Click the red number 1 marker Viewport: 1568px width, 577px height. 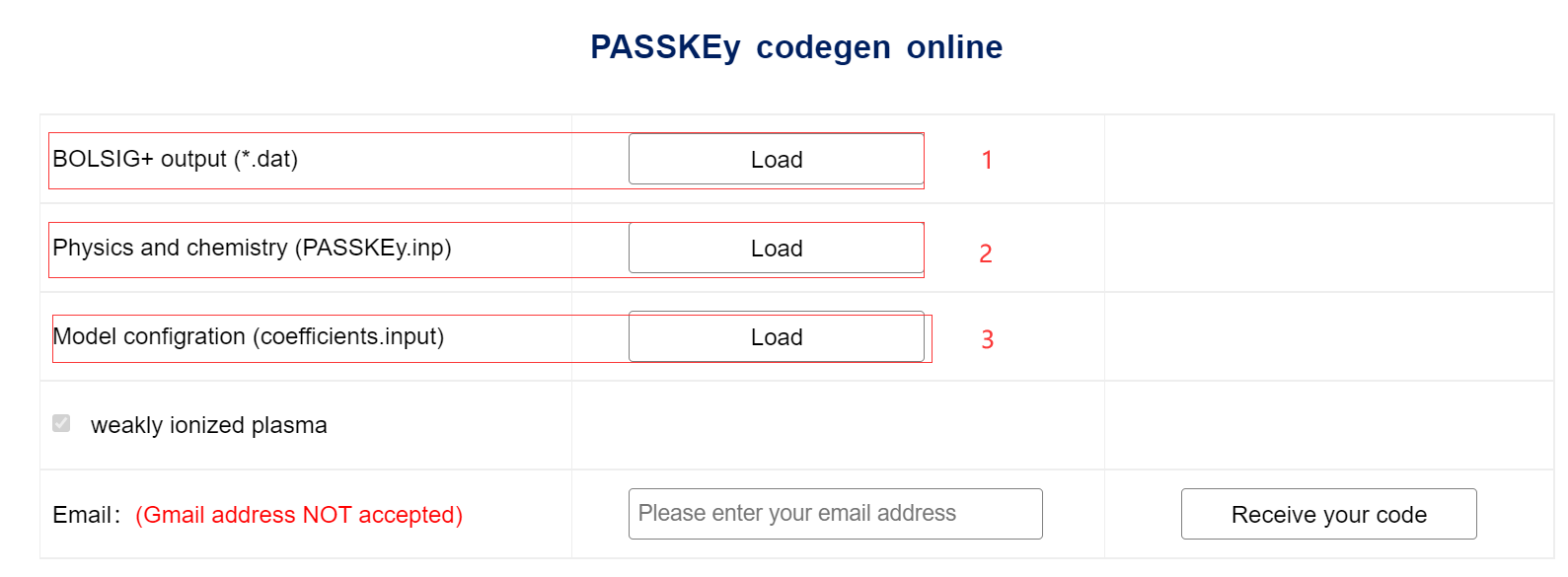tap(986, 160)
